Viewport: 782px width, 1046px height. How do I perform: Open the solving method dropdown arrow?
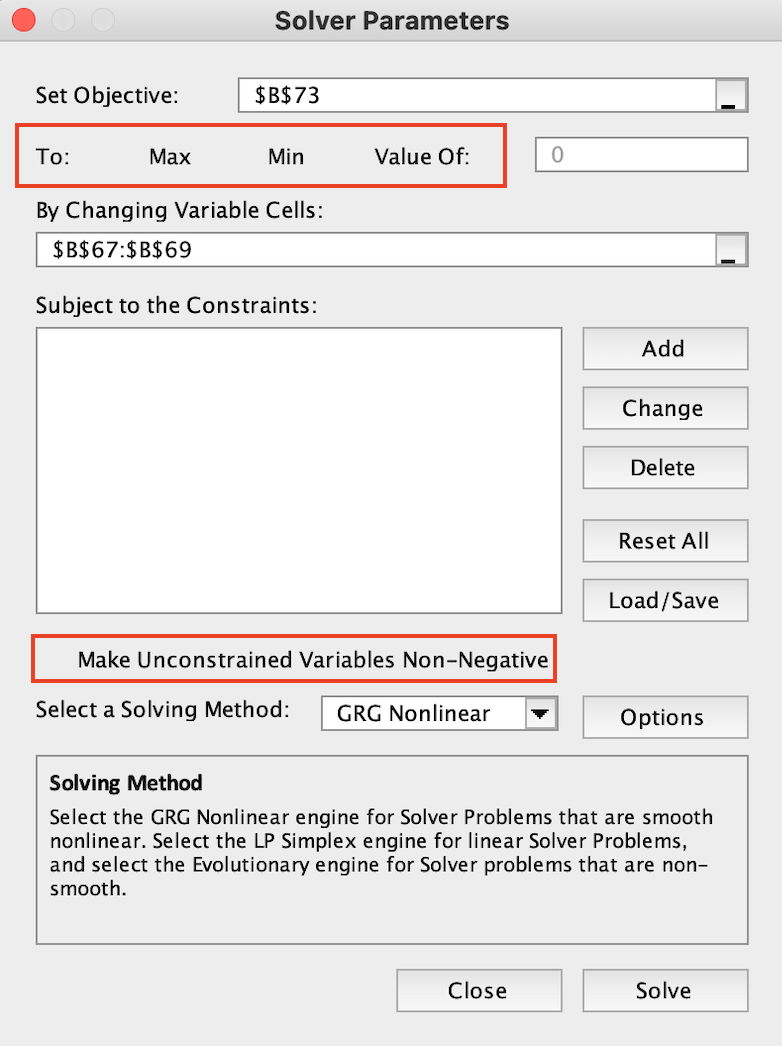pos(541,713)
